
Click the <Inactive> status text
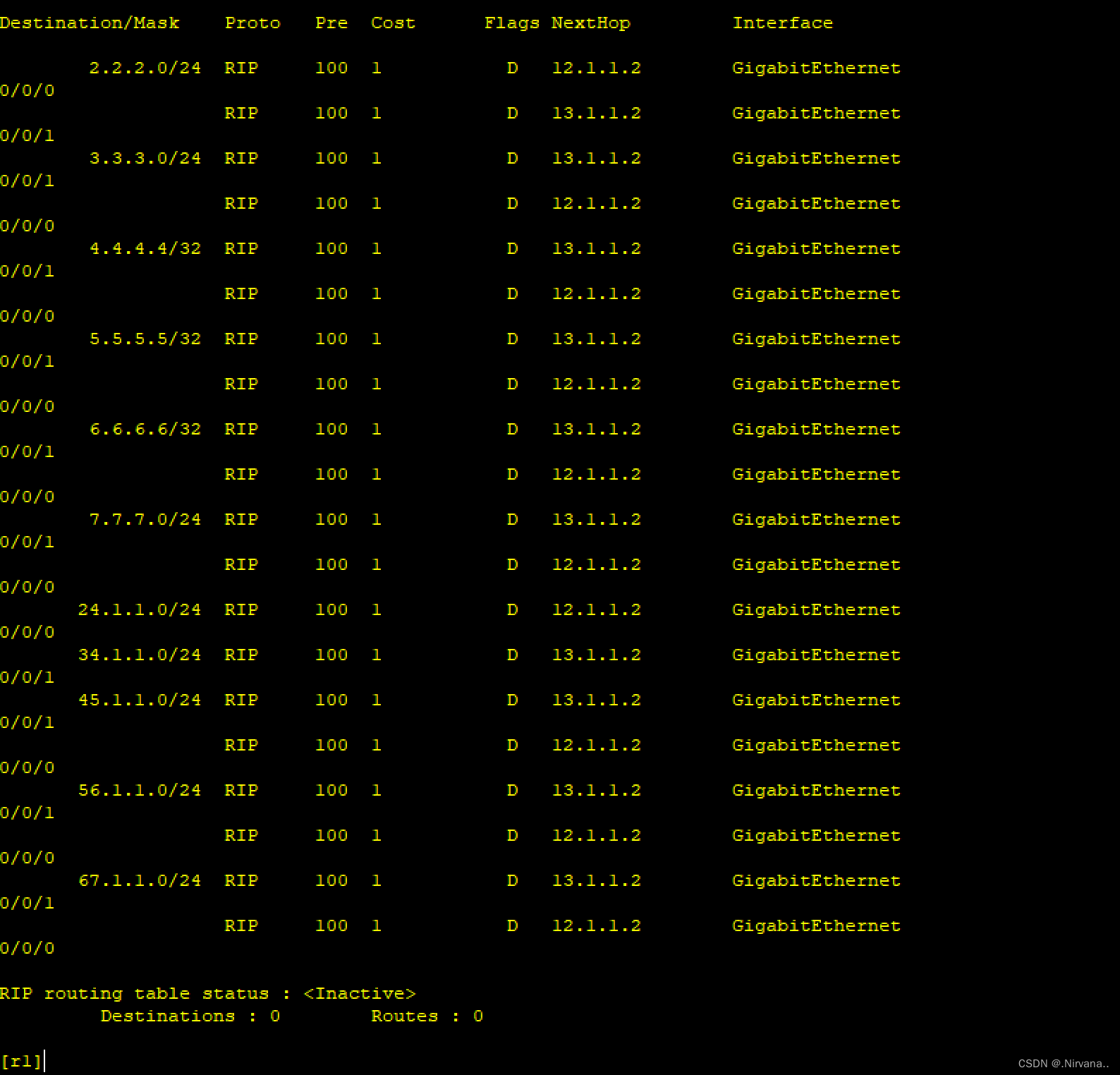(x=360, y=994)
